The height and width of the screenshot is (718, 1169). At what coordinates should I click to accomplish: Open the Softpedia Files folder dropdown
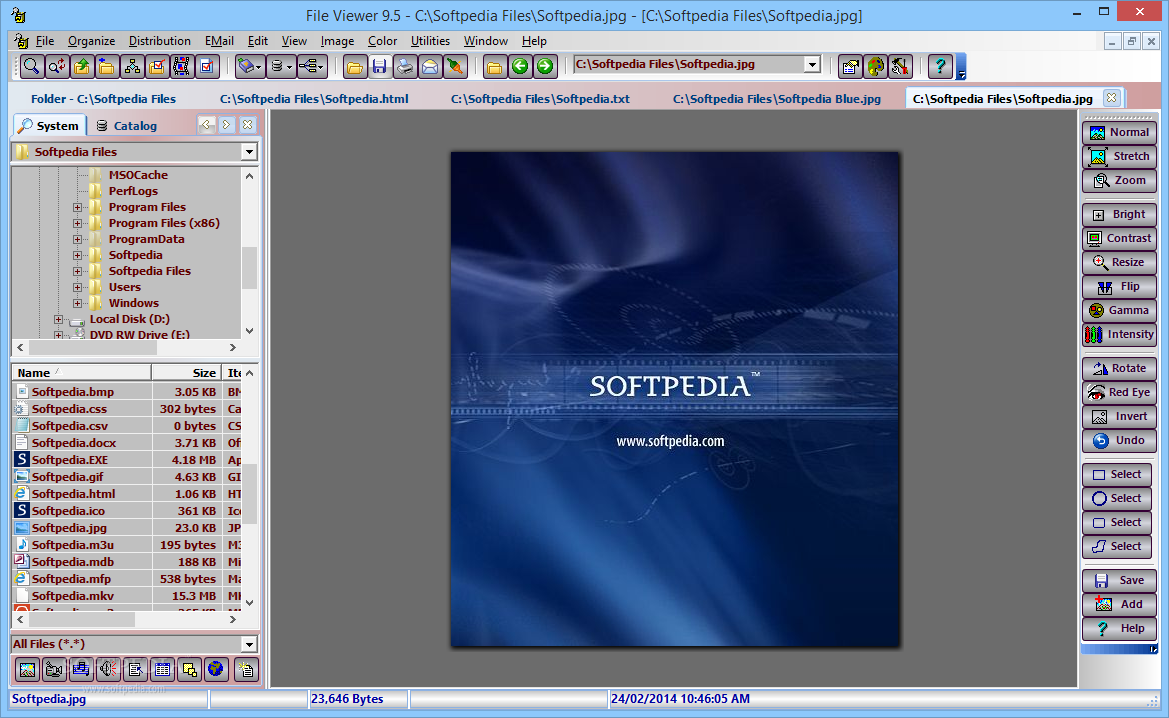tap(249, 152)
